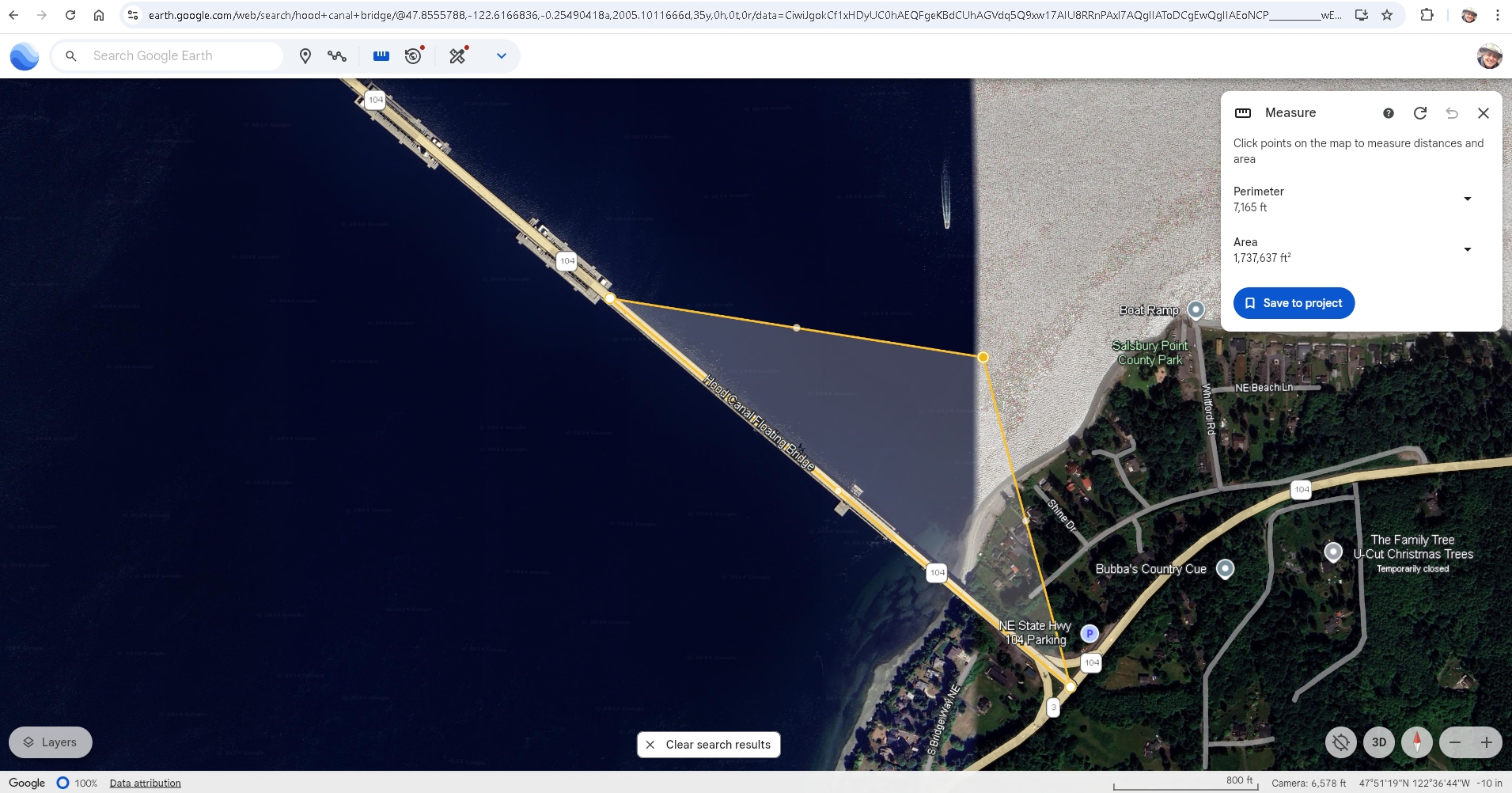Expand the Perimeter units dropdown
1512x793 pixels.
pos(1468,199)
